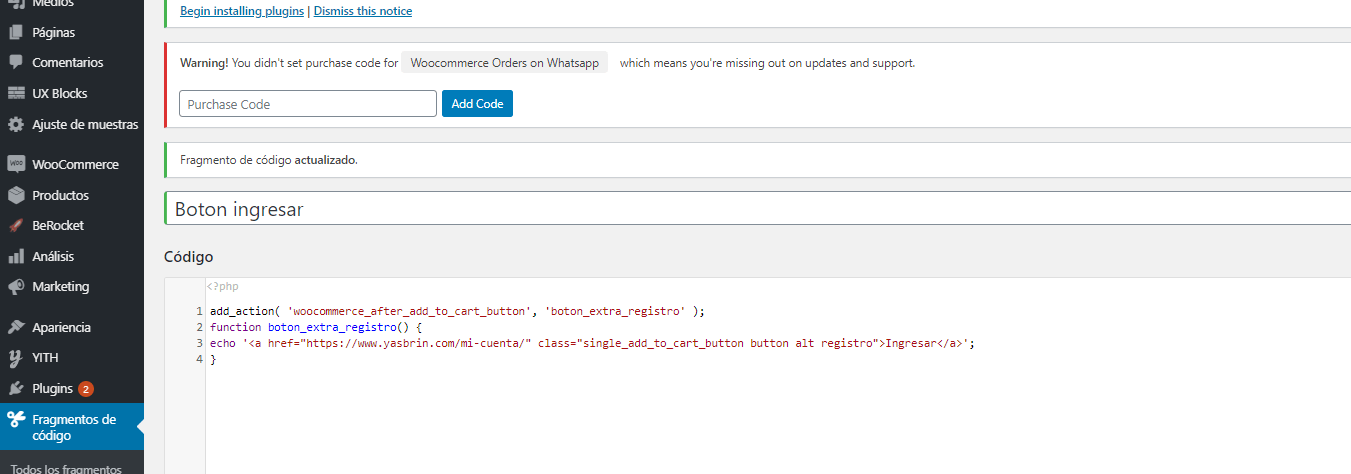Image resolution: width=1351 pixels, height=474 pixels.
Task: Click the Add Code button
Action: (477, 104)
